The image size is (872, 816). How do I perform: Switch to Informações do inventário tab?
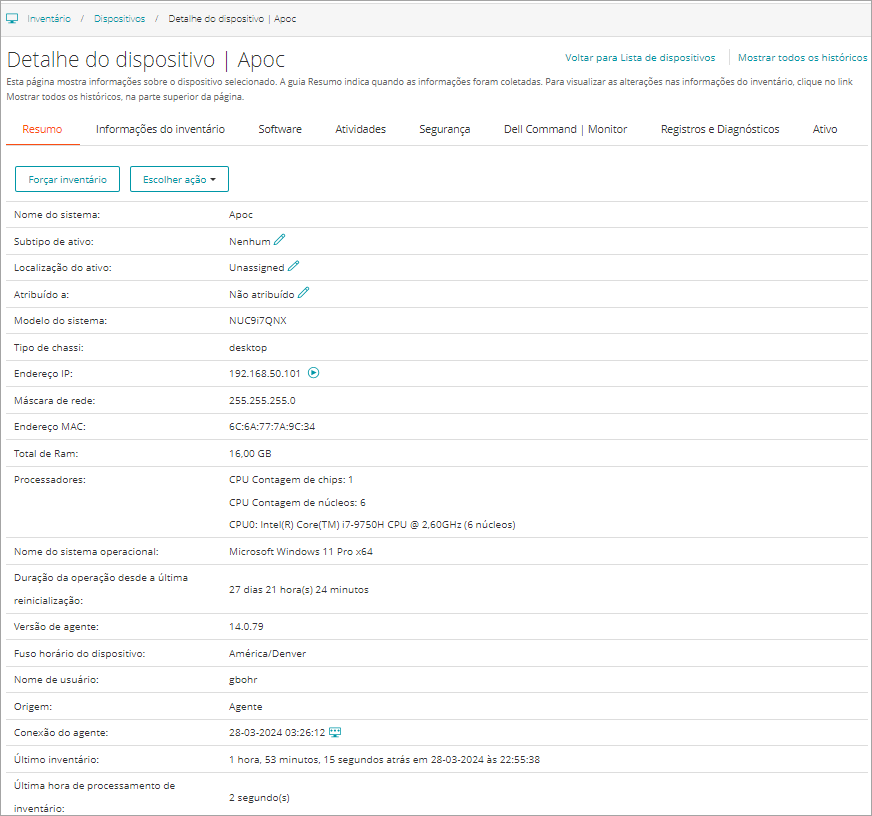[160, 129]
